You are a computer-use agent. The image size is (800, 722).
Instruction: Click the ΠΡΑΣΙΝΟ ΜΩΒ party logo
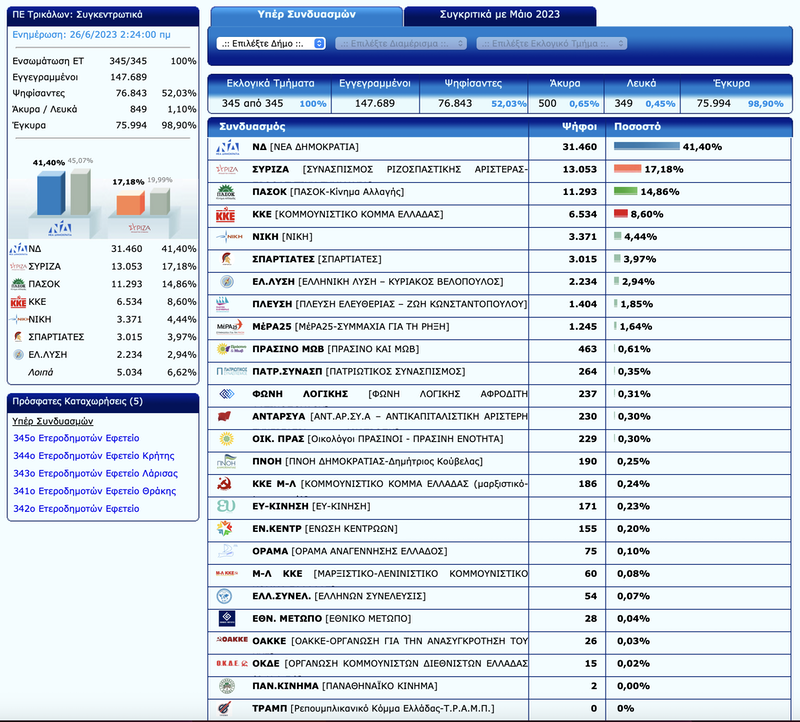point(231,349)
